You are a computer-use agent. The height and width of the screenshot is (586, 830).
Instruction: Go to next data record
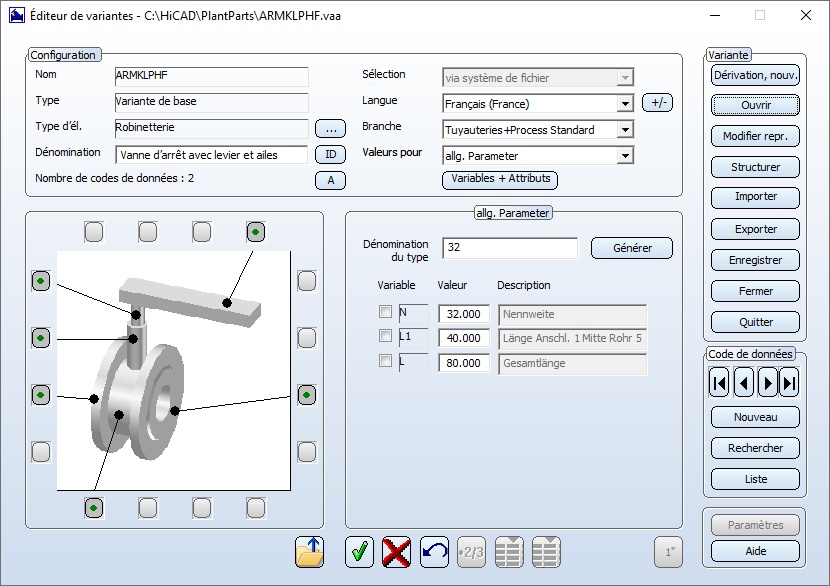pyautogui.click(x=767, y=382)
